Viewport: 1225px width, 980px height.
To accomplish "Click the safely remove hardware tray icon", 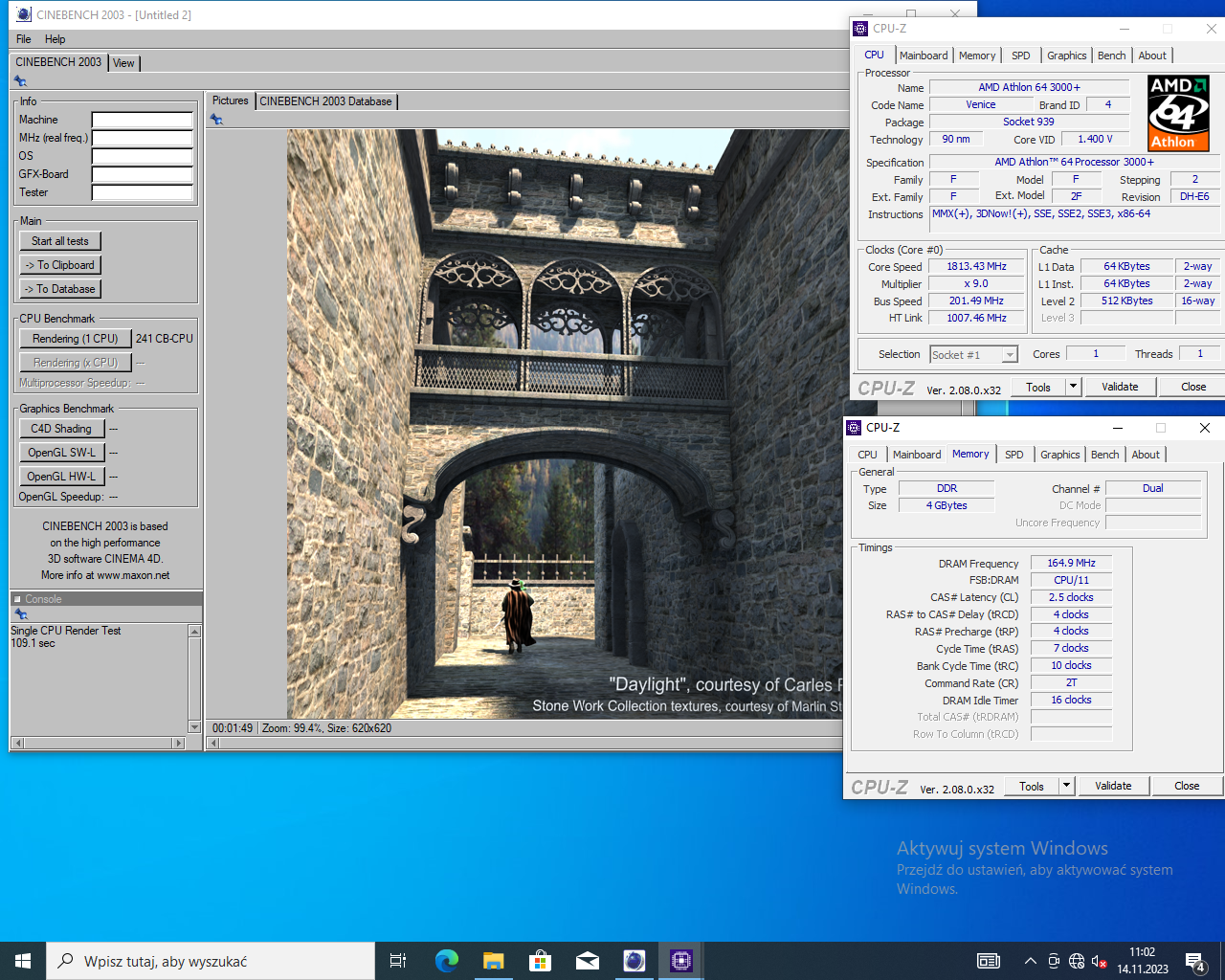I will coord(1054,961).
